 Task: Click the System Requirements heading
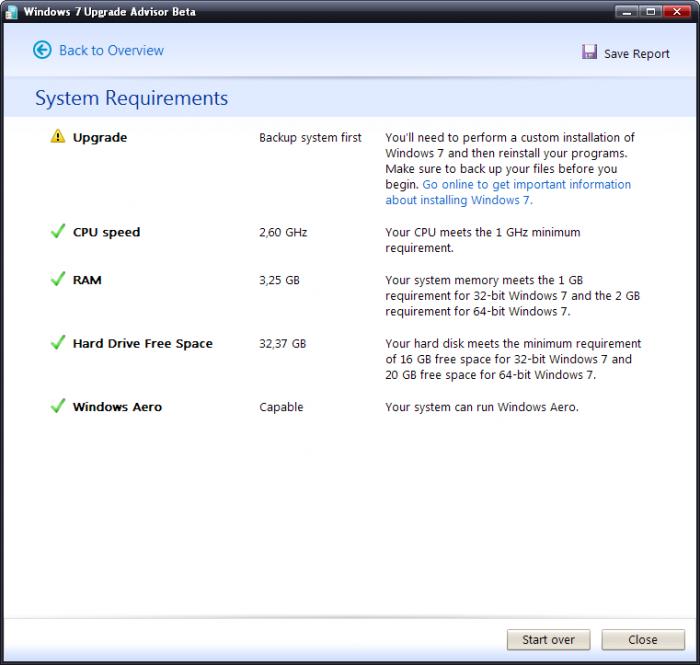(x=132, y=98)
